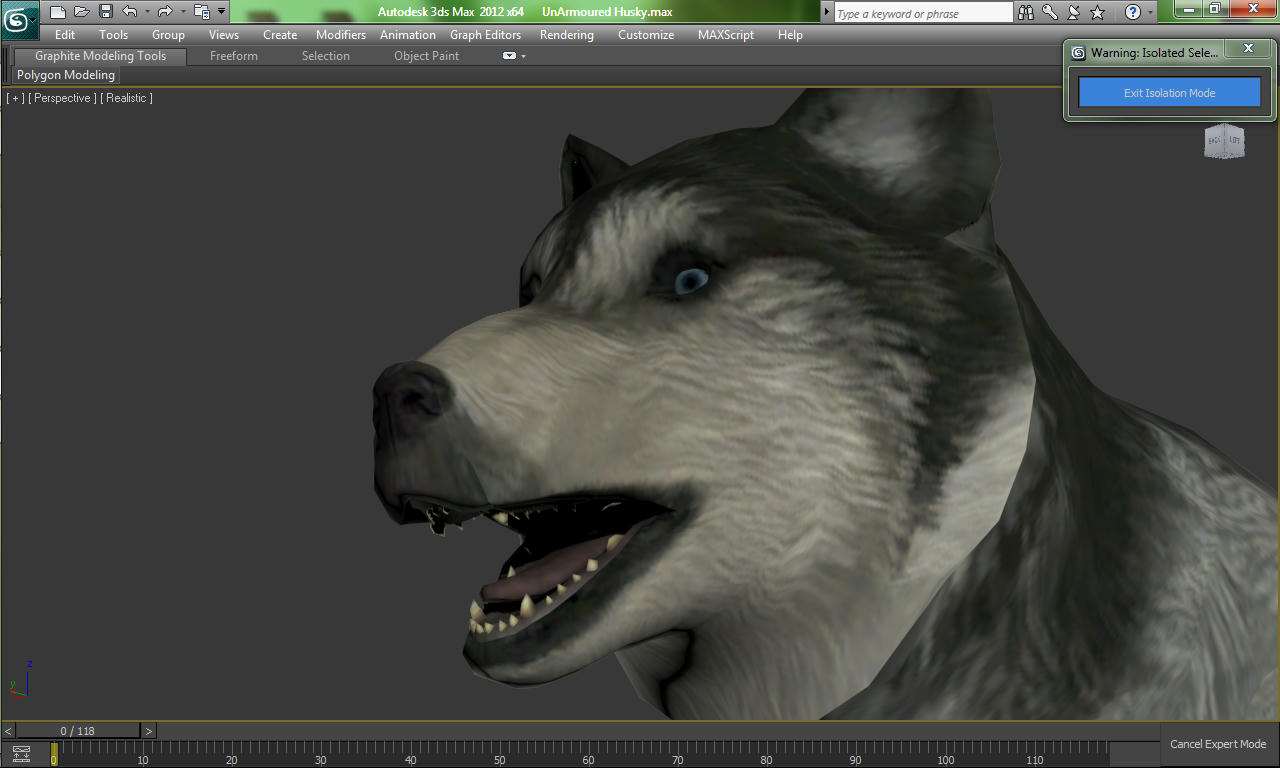Click Exit Isolation Mode button

[1169, 93]
